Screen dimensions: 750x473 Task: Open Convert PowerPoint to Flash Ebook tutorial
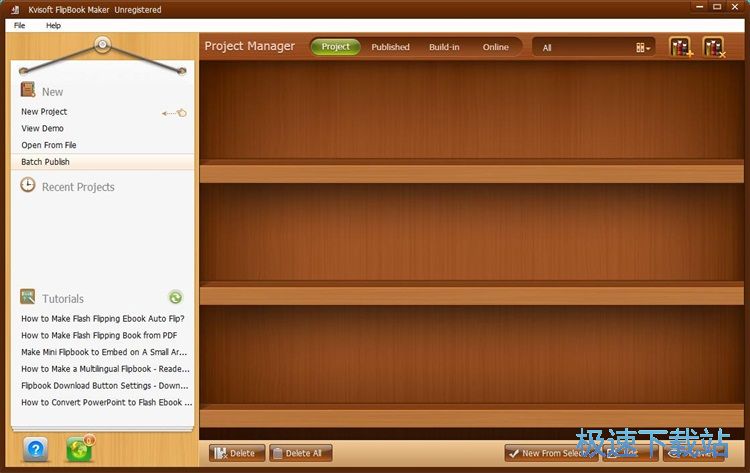point(106,402)
